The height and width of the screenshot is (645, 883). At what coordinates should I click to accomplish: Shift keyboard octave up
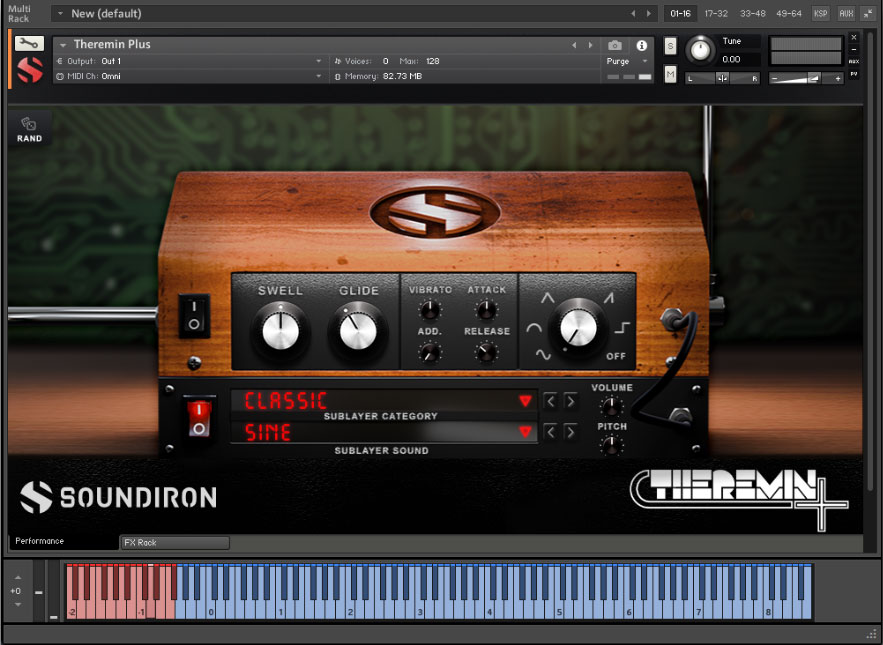(17, 577)
